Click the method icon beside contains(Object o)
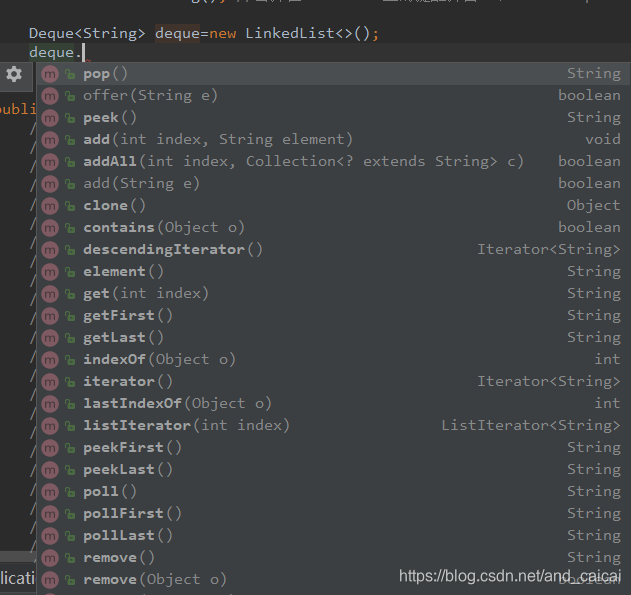The image size is (631, 595). point(50,228)
